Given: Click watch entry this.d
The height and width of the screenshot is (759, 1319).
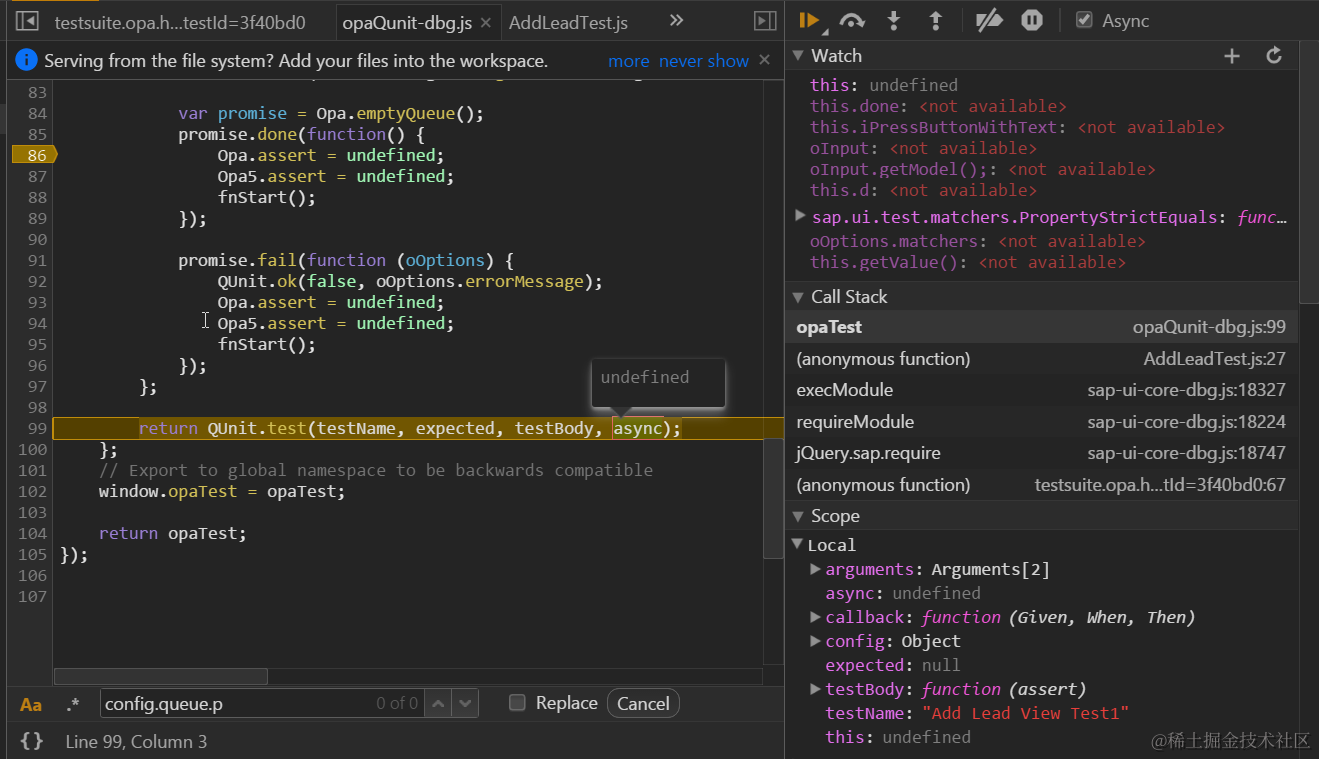Looking at the screenshot, I should tap(923, 190).
